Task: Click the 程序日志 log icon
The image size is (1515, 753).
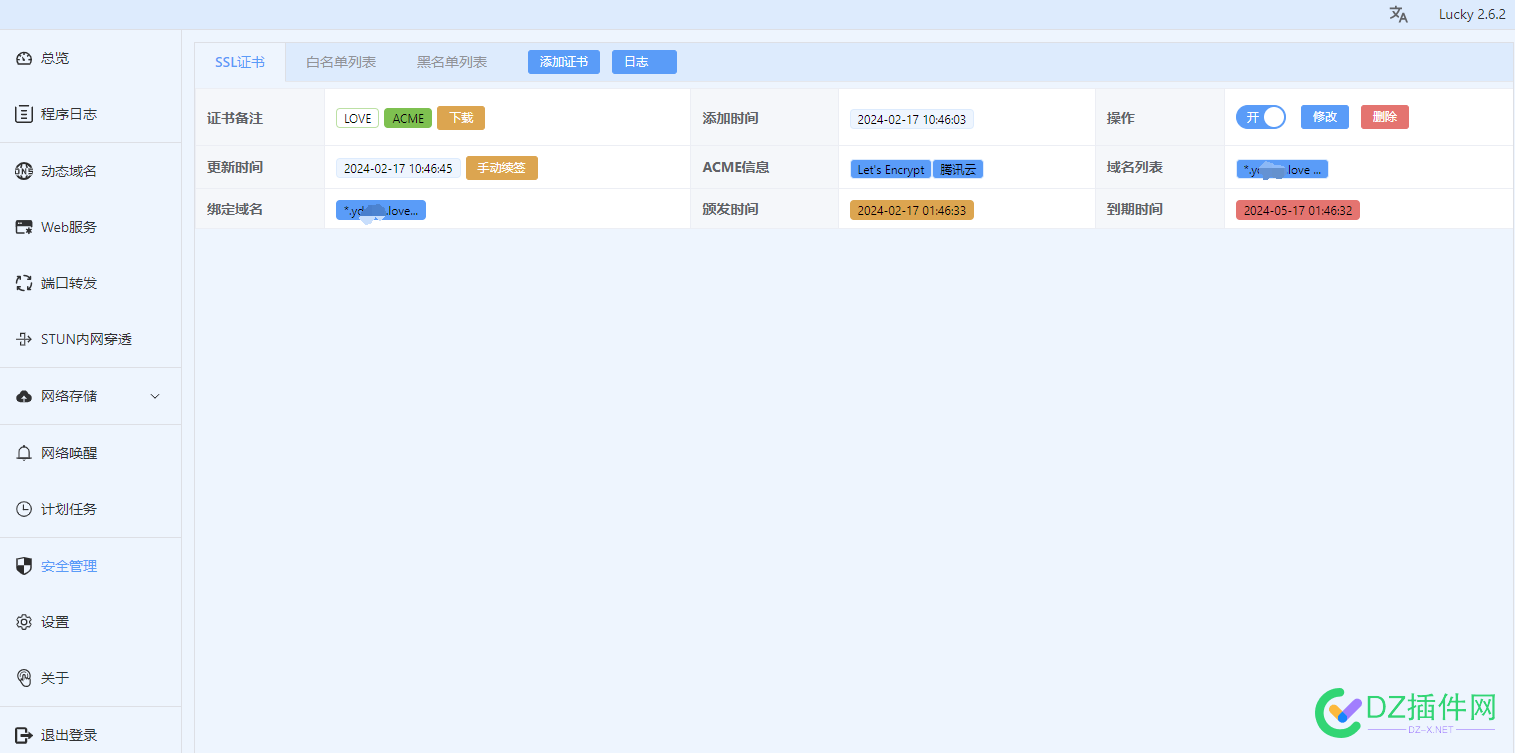Action: click(24, 114)
